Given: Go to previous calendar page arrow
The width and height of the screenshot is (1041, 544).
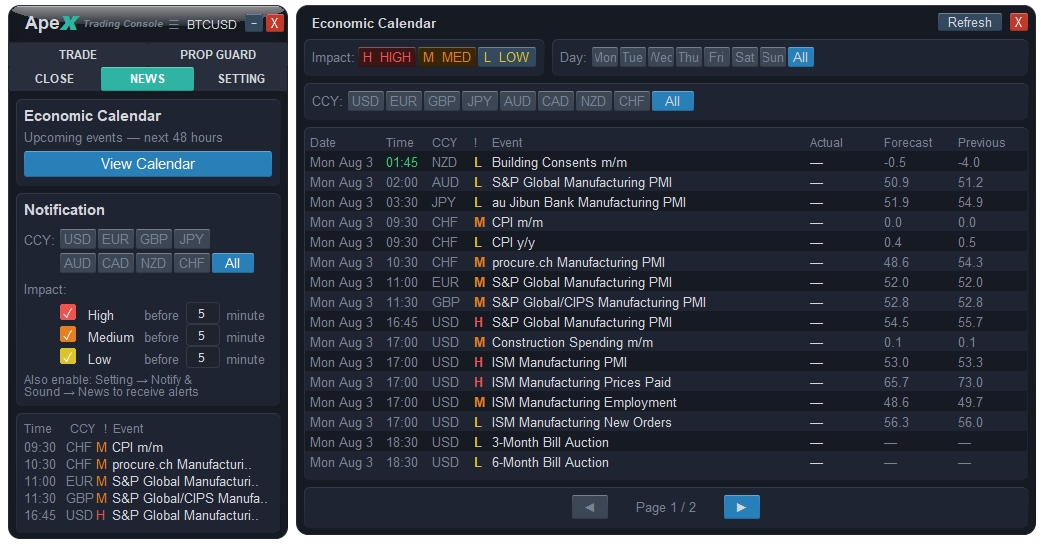Looking at the screenshot, I should pyautogui.click(x=590, y=507).
